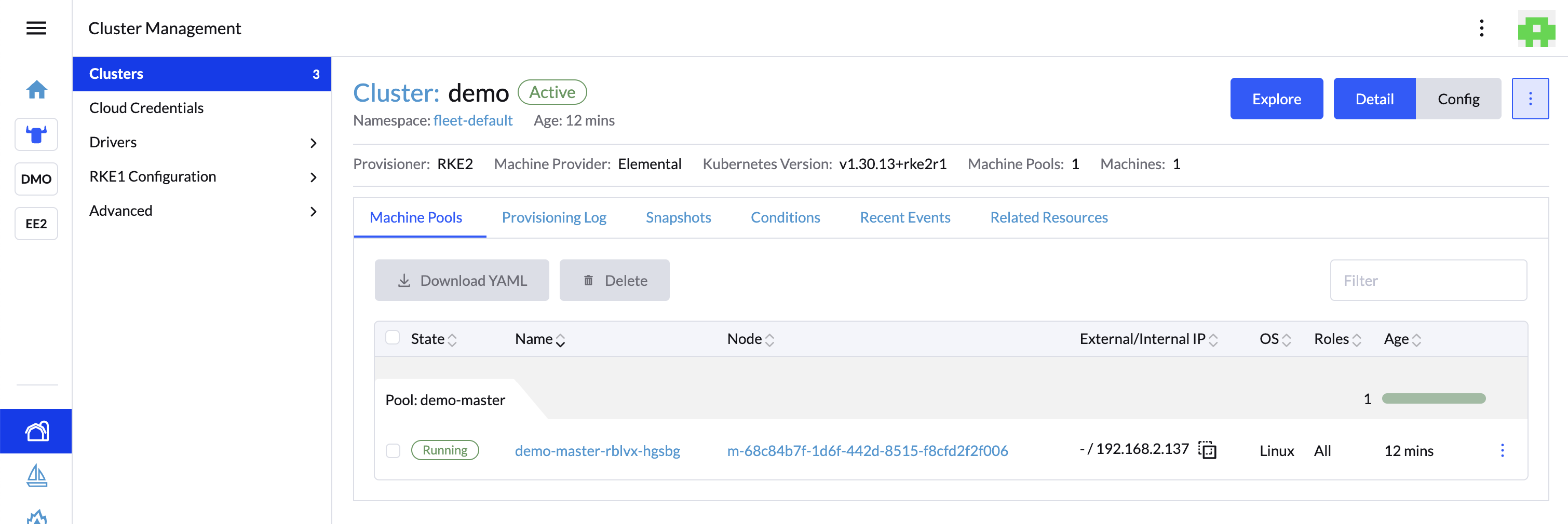Open the header three-dot page actions menu
Viewport: 1568px width, 524px height.
coord(1481,28)
